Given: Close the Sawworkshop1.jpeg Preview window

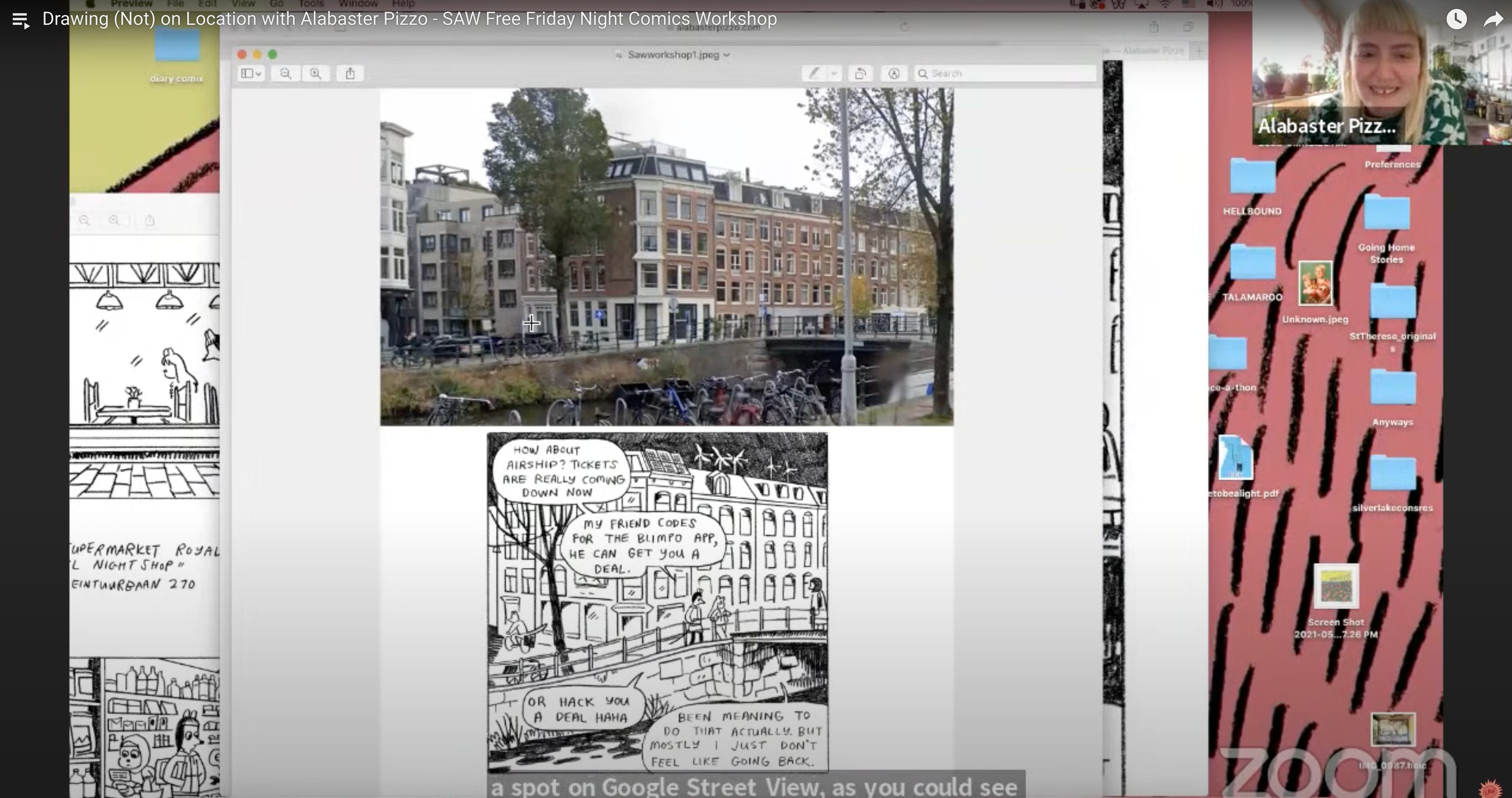Looking at the screenshot, I should pos(242,54).
